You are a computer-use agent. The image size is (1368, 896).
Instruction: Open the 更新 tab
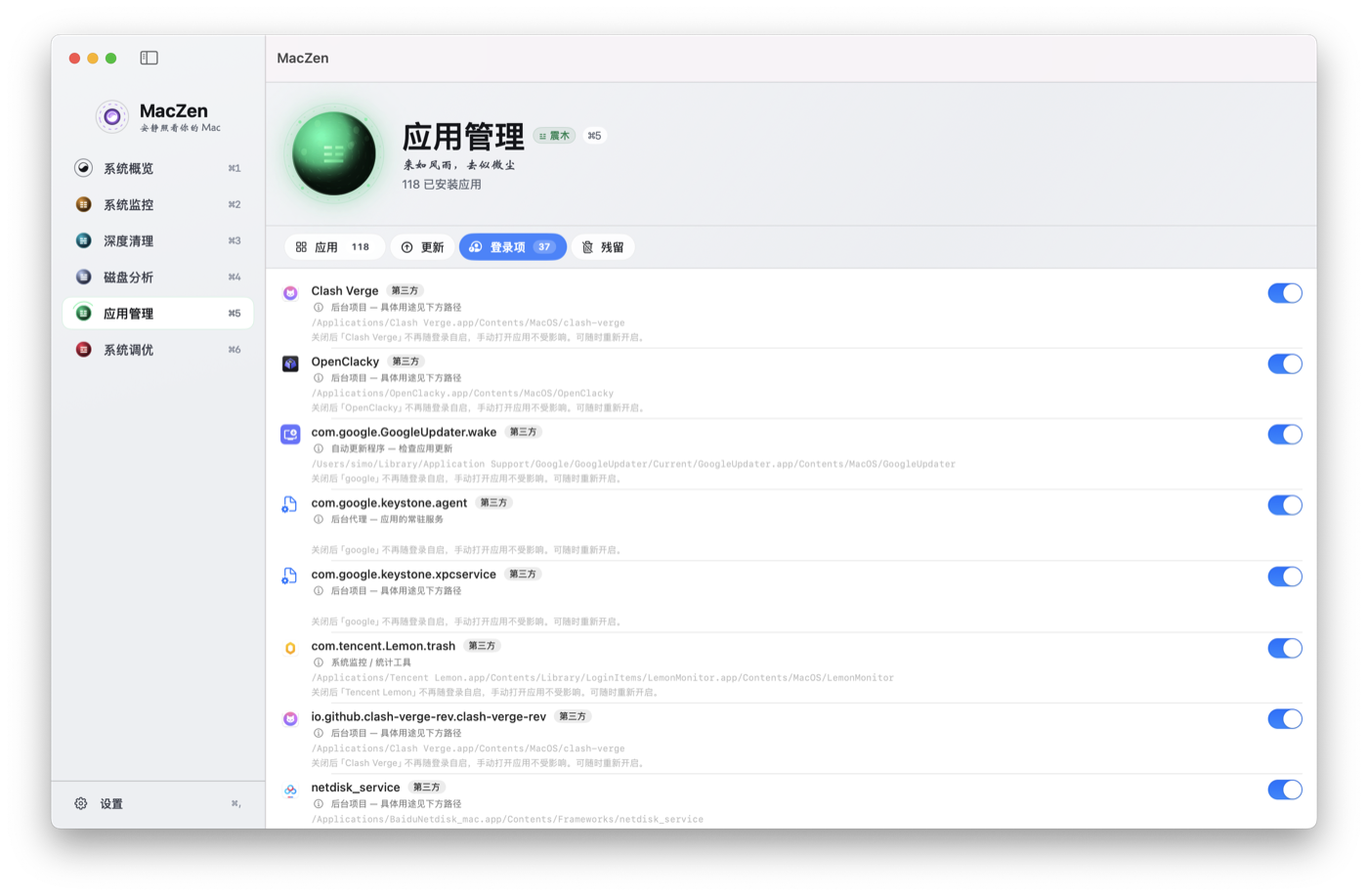pos(423,247)
